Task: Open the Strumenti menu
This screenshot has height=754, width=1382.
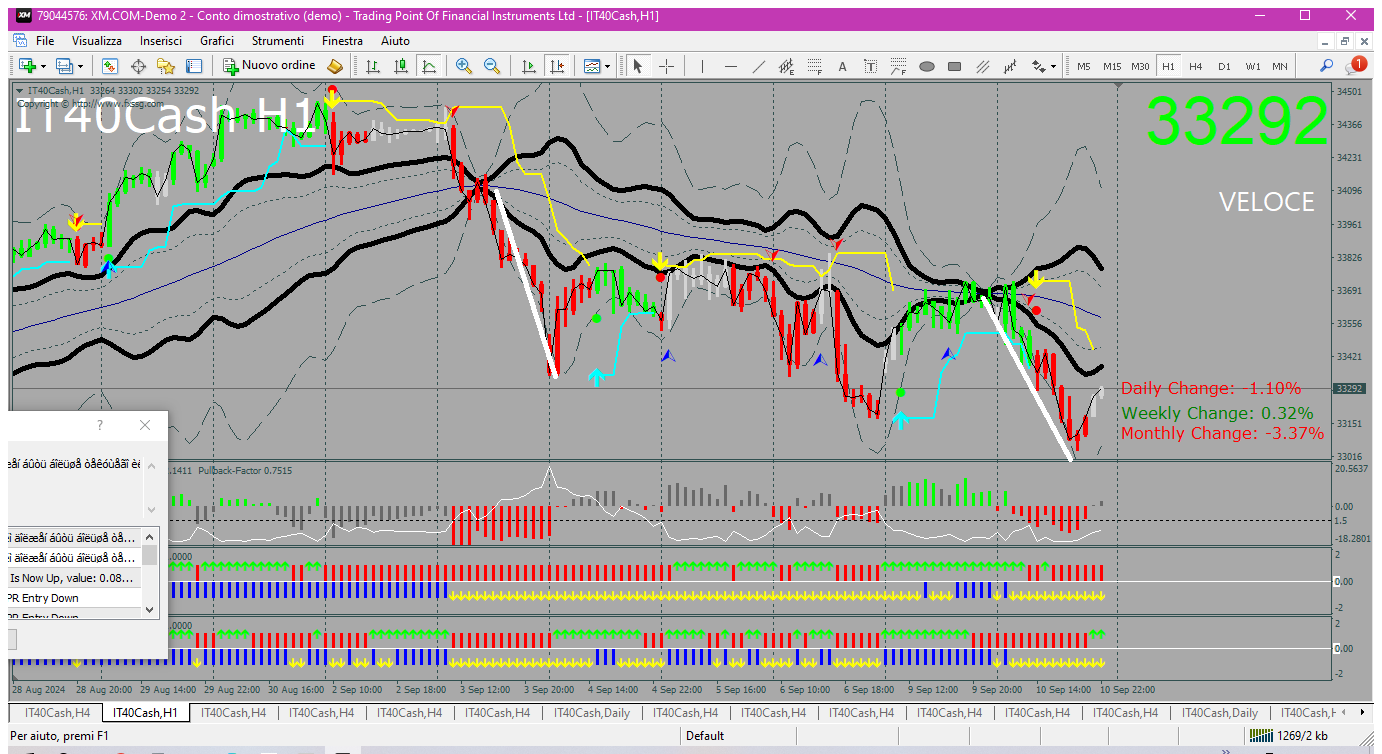Action: click(x=278, y=41)
